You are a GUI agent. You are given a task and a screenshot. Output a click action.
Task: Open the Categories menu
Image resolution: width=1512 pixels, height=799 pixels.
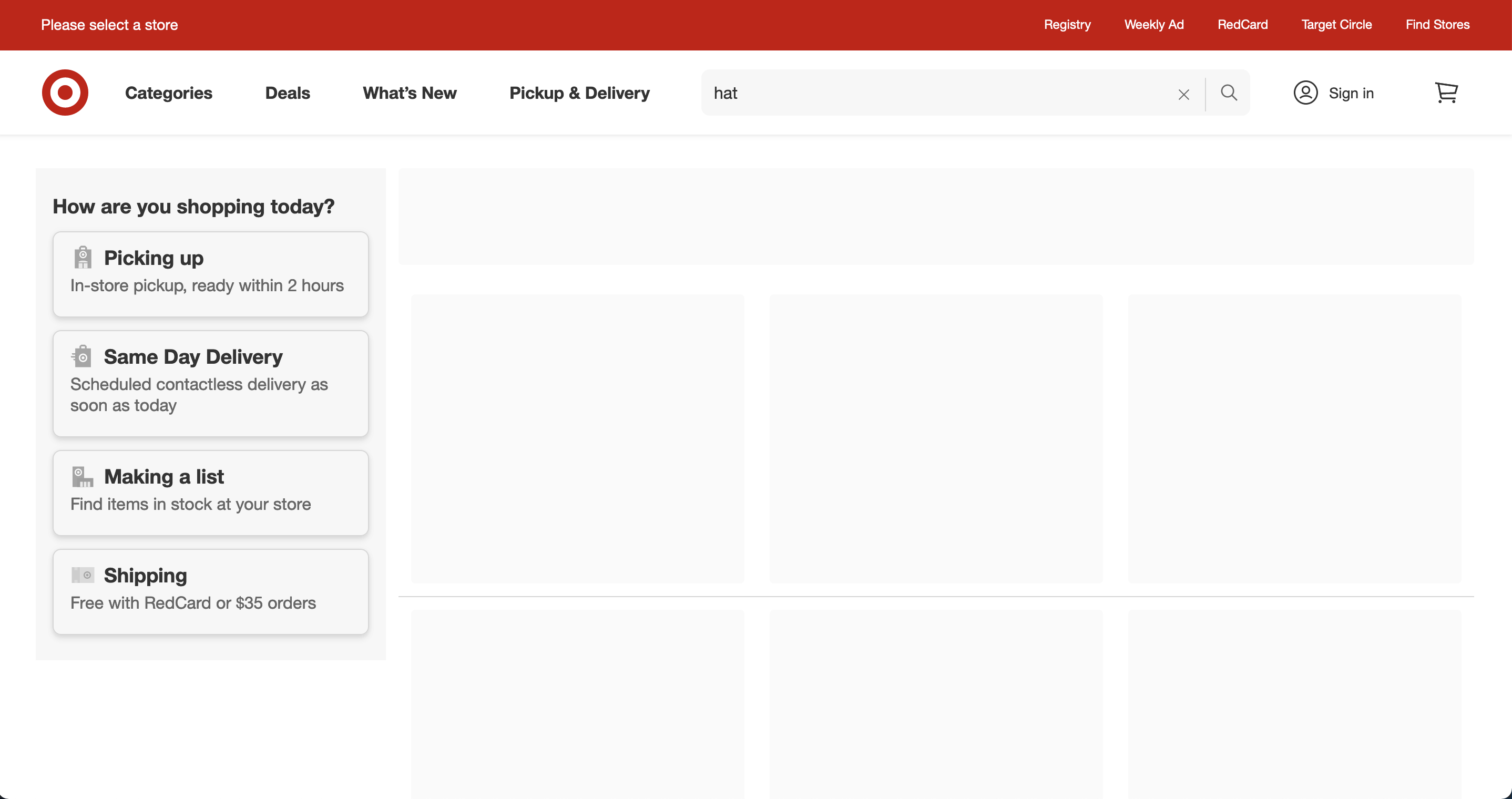pos(168,93)
